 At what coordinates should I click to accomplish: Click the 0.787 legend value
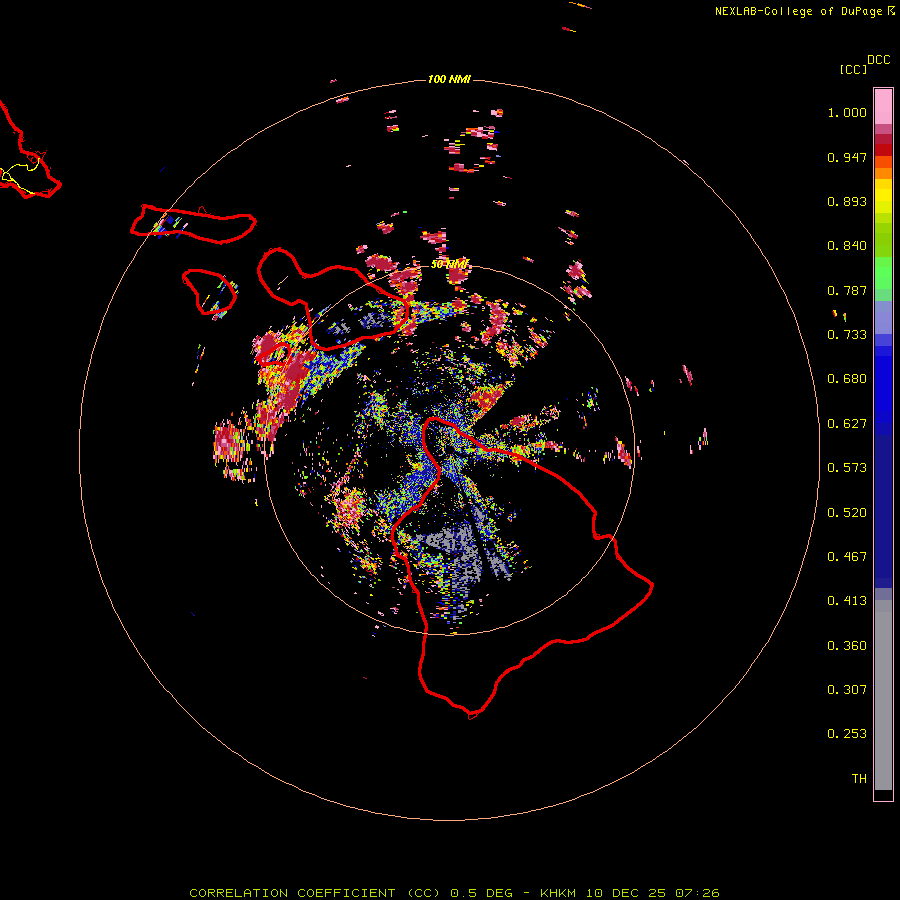click(x=847, y=290)
